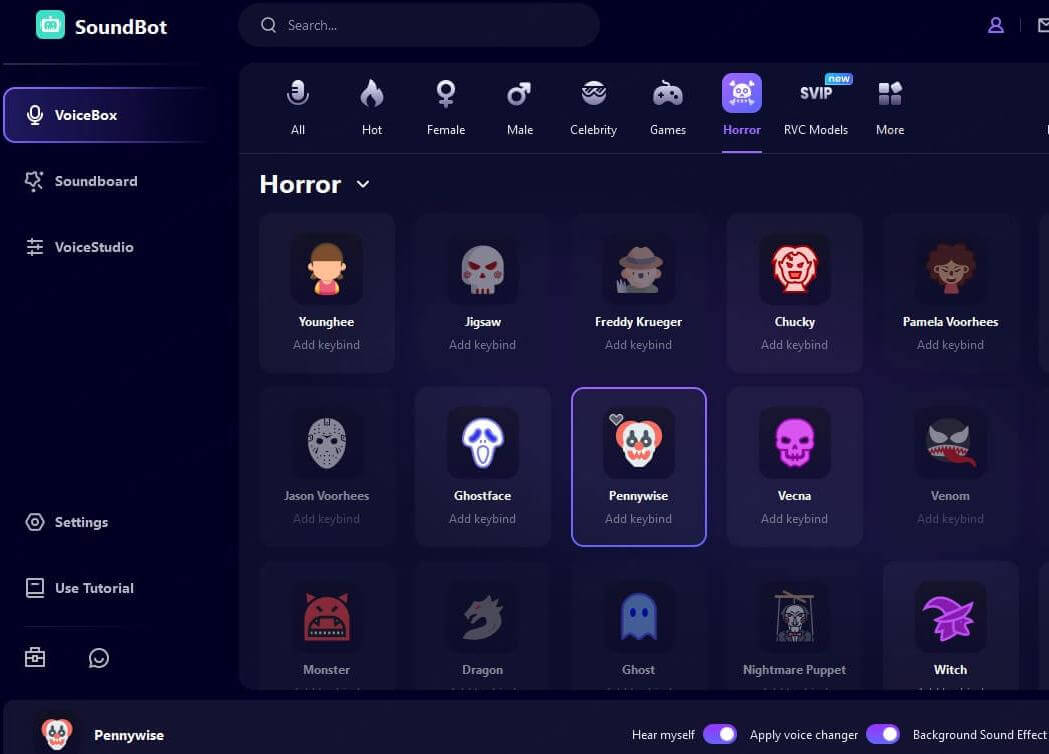
Task: Open the user account profile icon
Action: [x=995, y=26]
